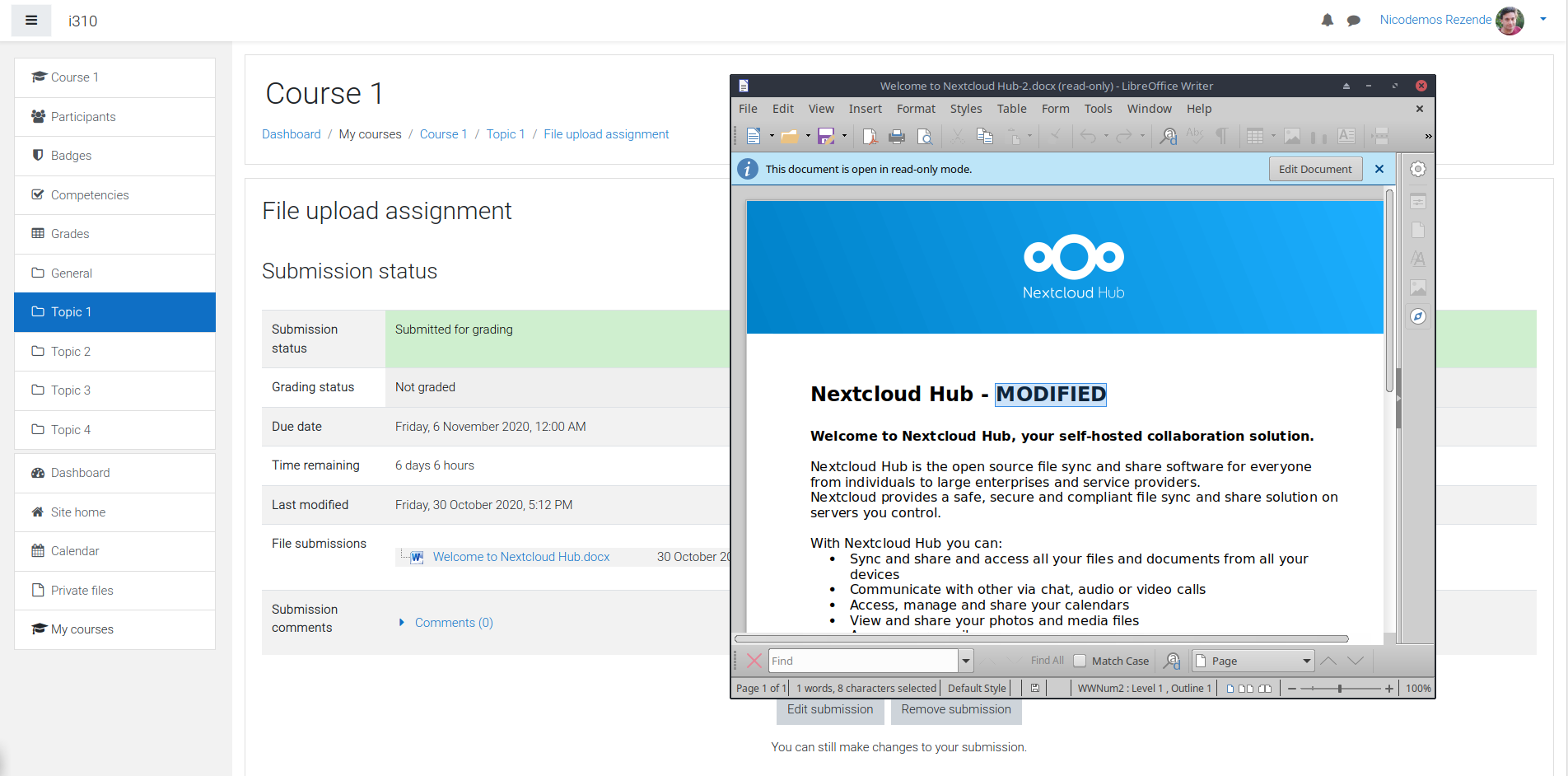Open Participants in Moodle side navigation
The image size is (1568, 776).
[x=114, y=117]
